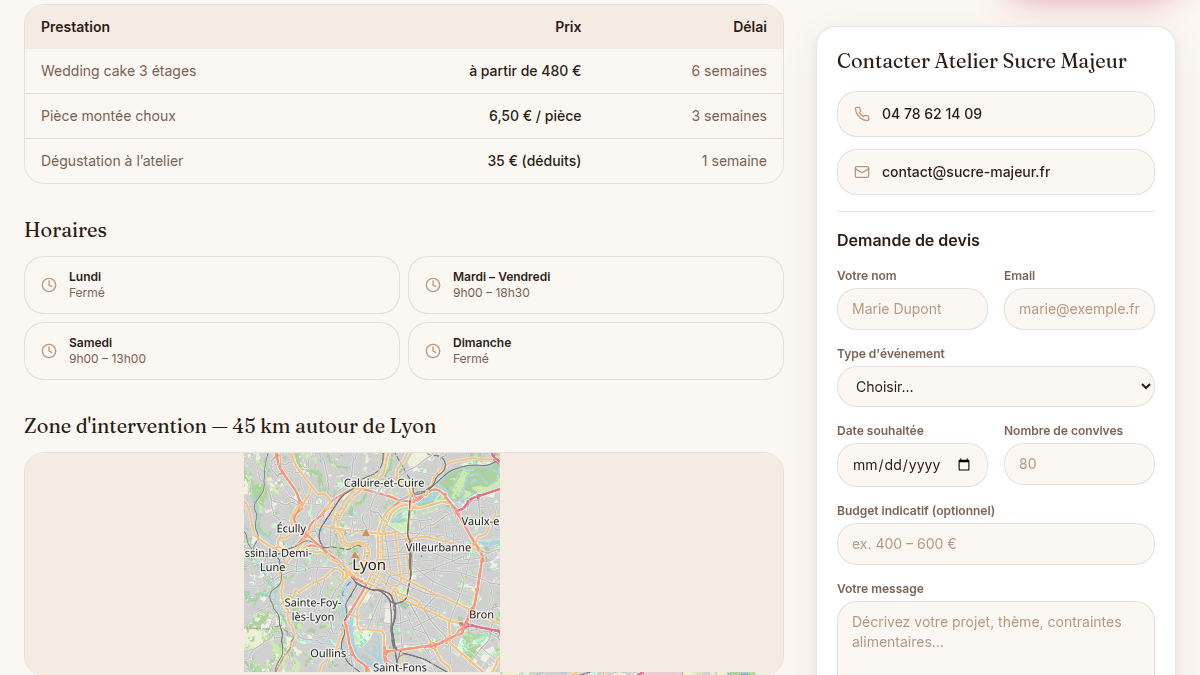Image resolution: width=1200 pixels, height=675 pixels.
Task: Select the Prix column header
Action: 568,27
